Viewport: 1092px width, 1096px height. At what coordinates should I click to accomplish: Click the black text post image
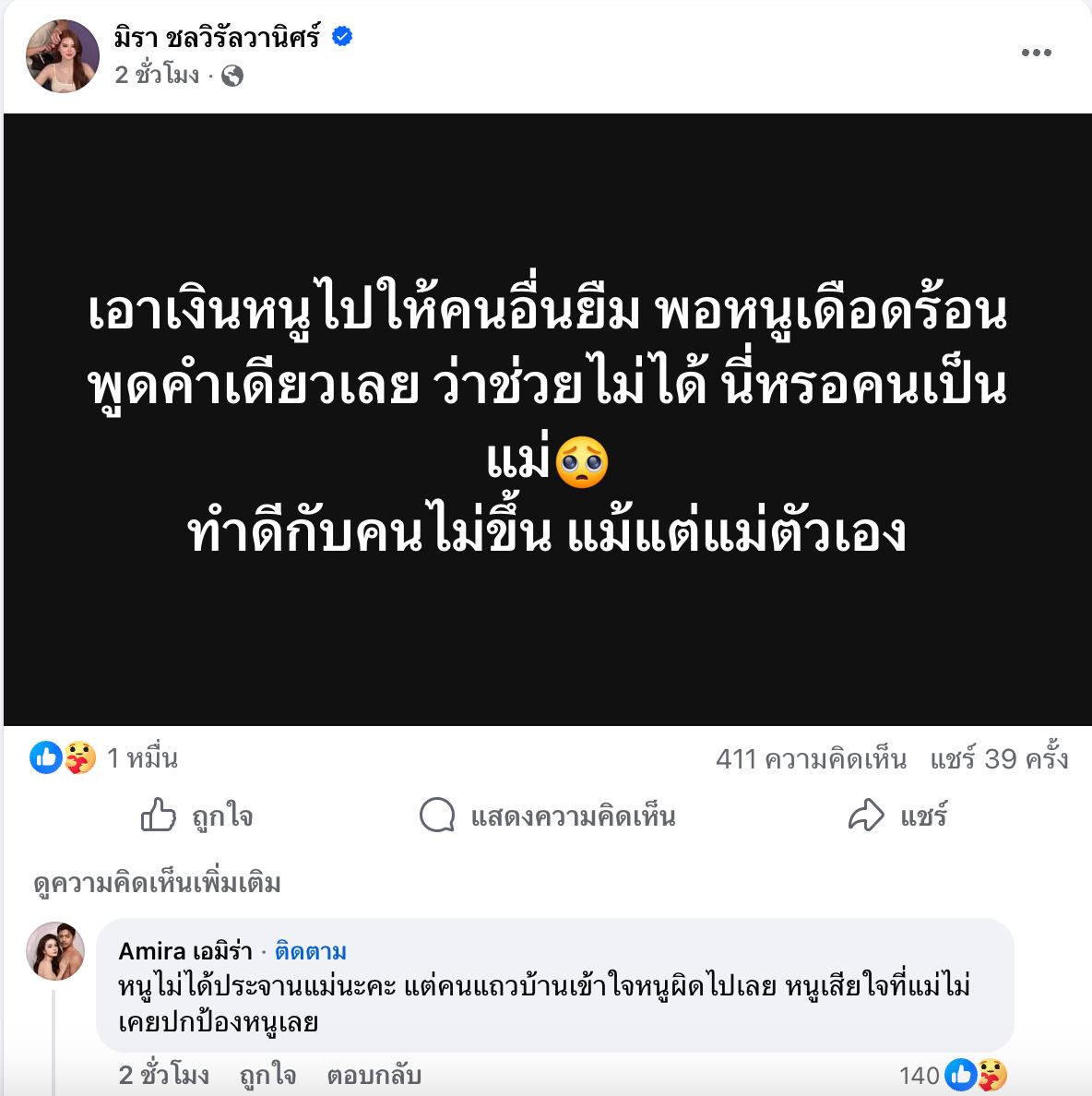pyautogui.click(x=548, y=420)
